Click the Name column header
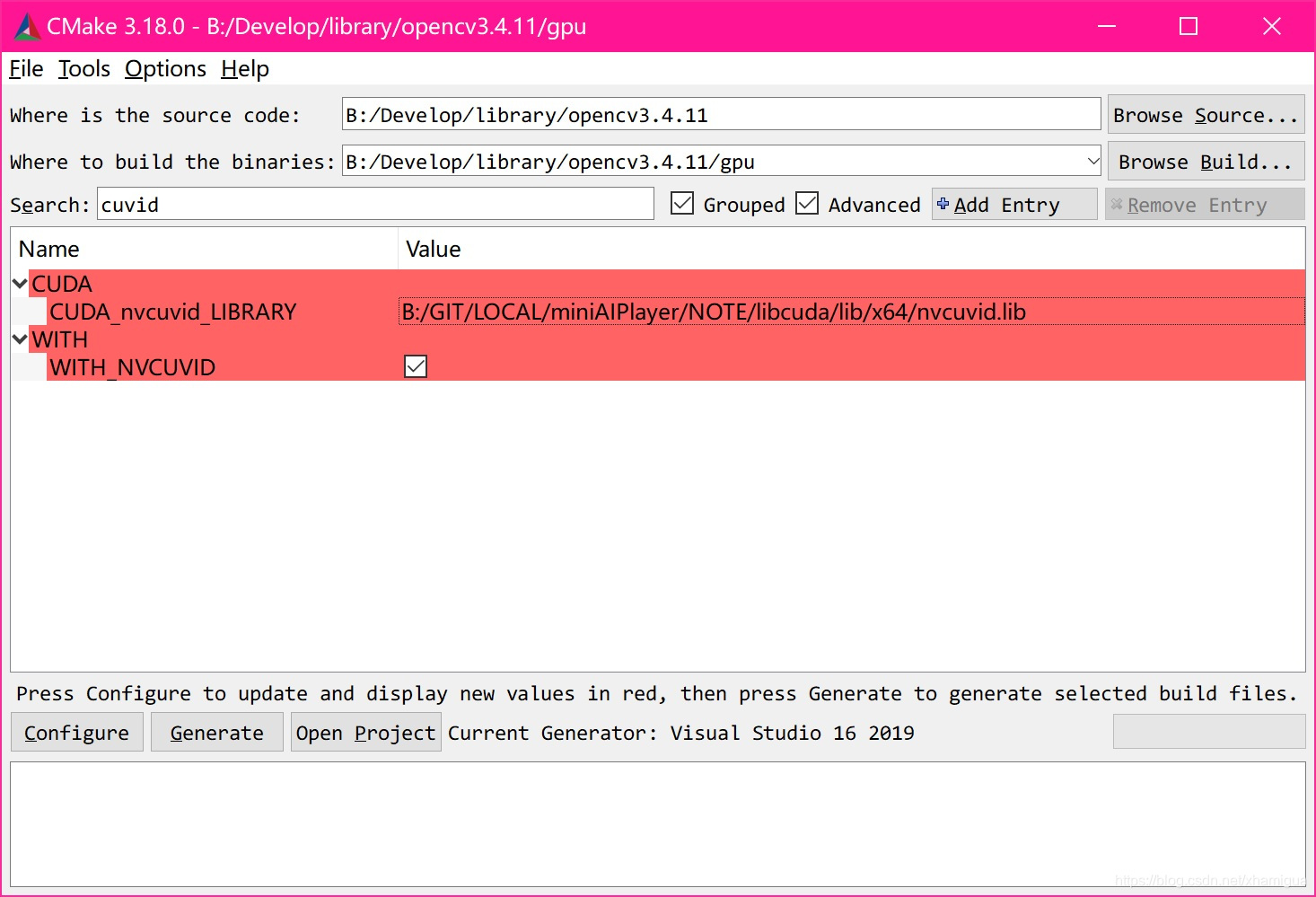Image resolution: width=1316 pixels, height=897 pixels. pyautogui.click(x=204, y=249)
